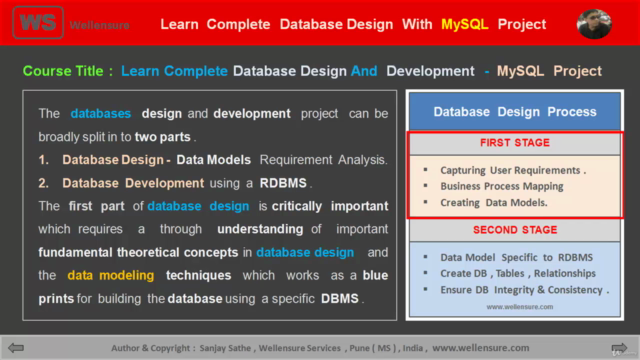
Task: Advance to next slide with right arrow
Action: pyautogui.click(x=619, y=348)
